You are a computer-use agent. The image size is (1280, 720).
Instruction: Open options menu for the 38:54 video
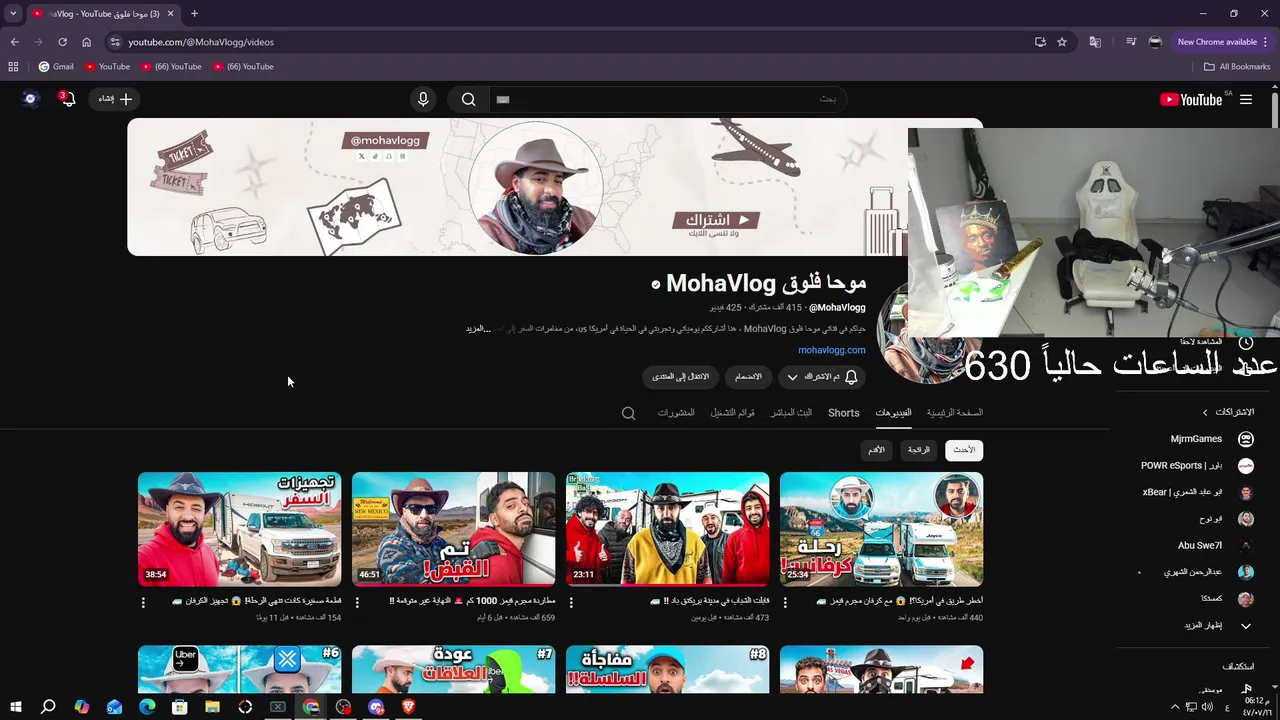coord(143,603)
